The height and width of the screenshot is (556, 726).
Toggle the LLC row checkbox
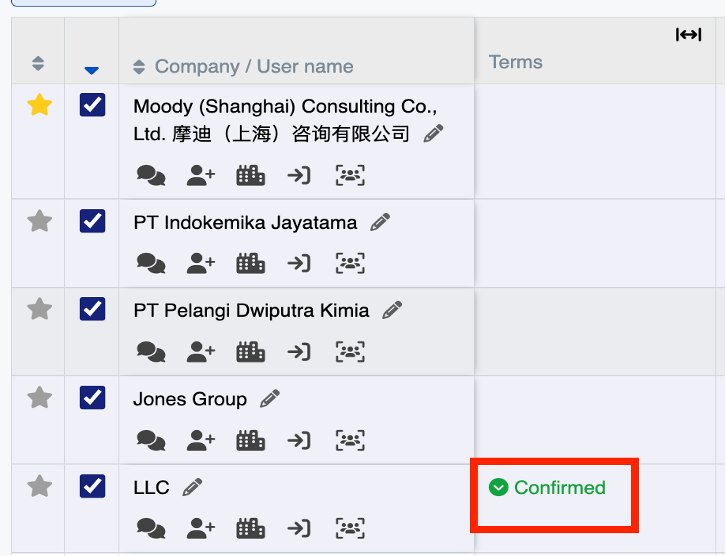(x=92, y=486)
